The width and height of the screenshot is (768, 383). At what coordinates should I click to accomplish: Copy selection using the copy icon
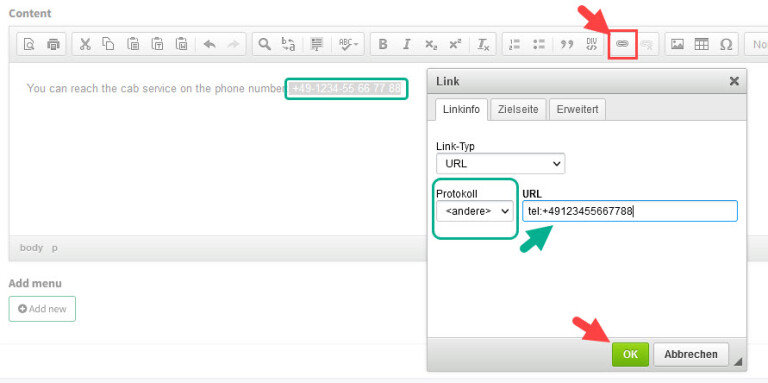pyautogui.click(x=109, y=45)
